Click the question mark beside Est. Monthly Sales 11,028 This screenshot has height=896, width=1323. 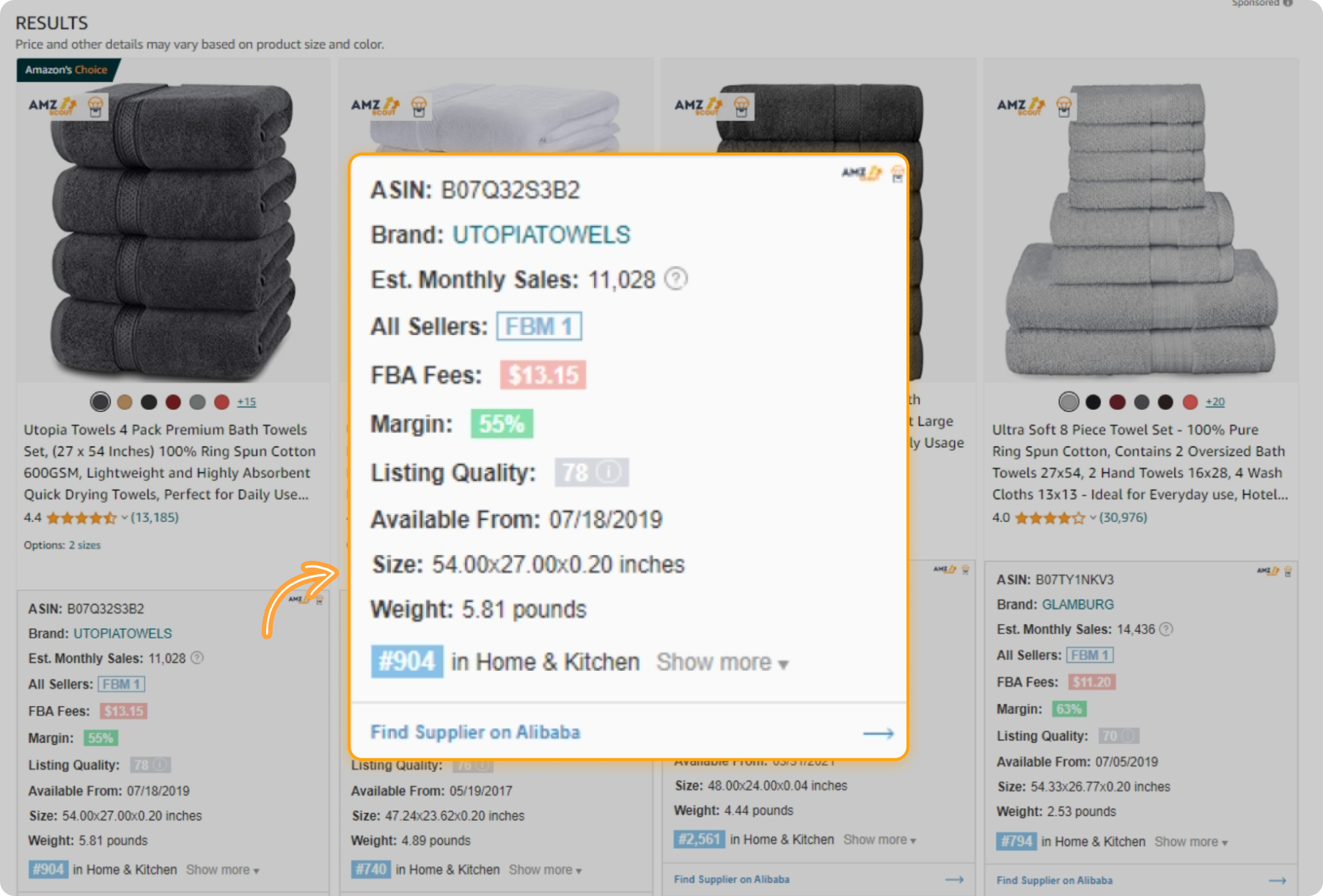[675, 279]
